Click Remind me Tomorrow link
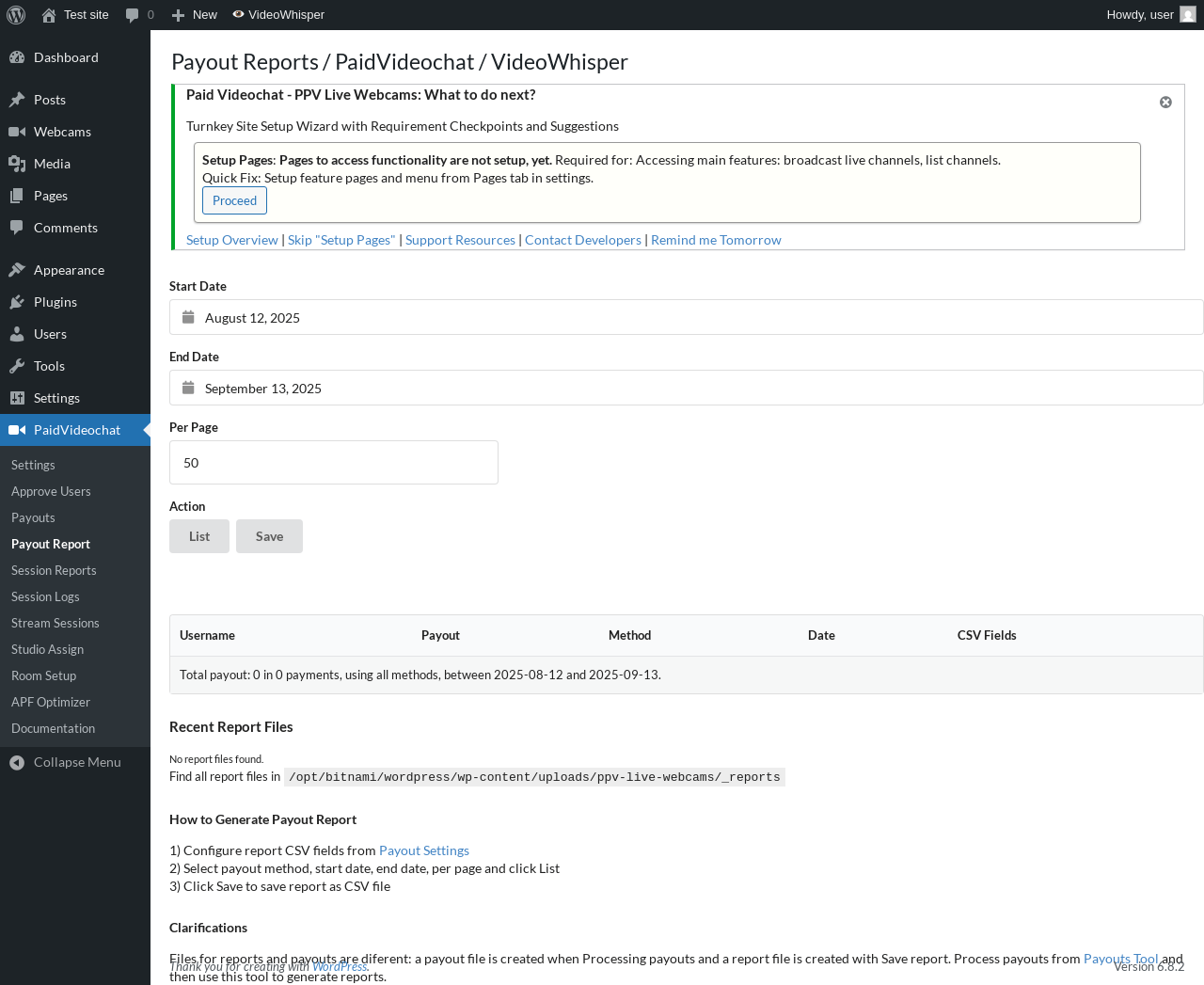The image size is (1204, 985). (716, 240)
